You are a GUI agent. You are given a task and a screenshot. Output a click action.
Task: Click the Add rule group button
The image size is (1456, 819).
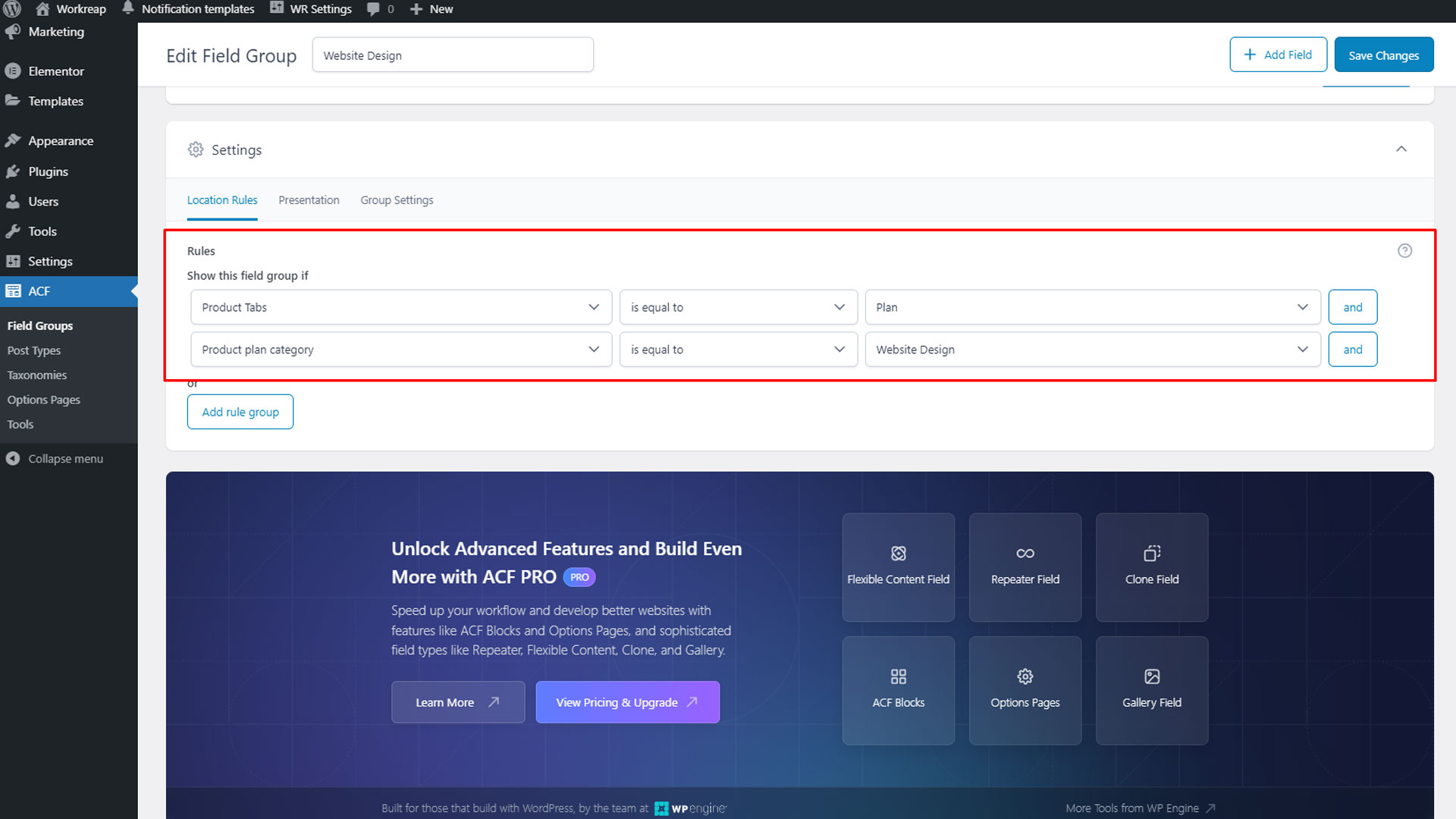tap(240, 412)
